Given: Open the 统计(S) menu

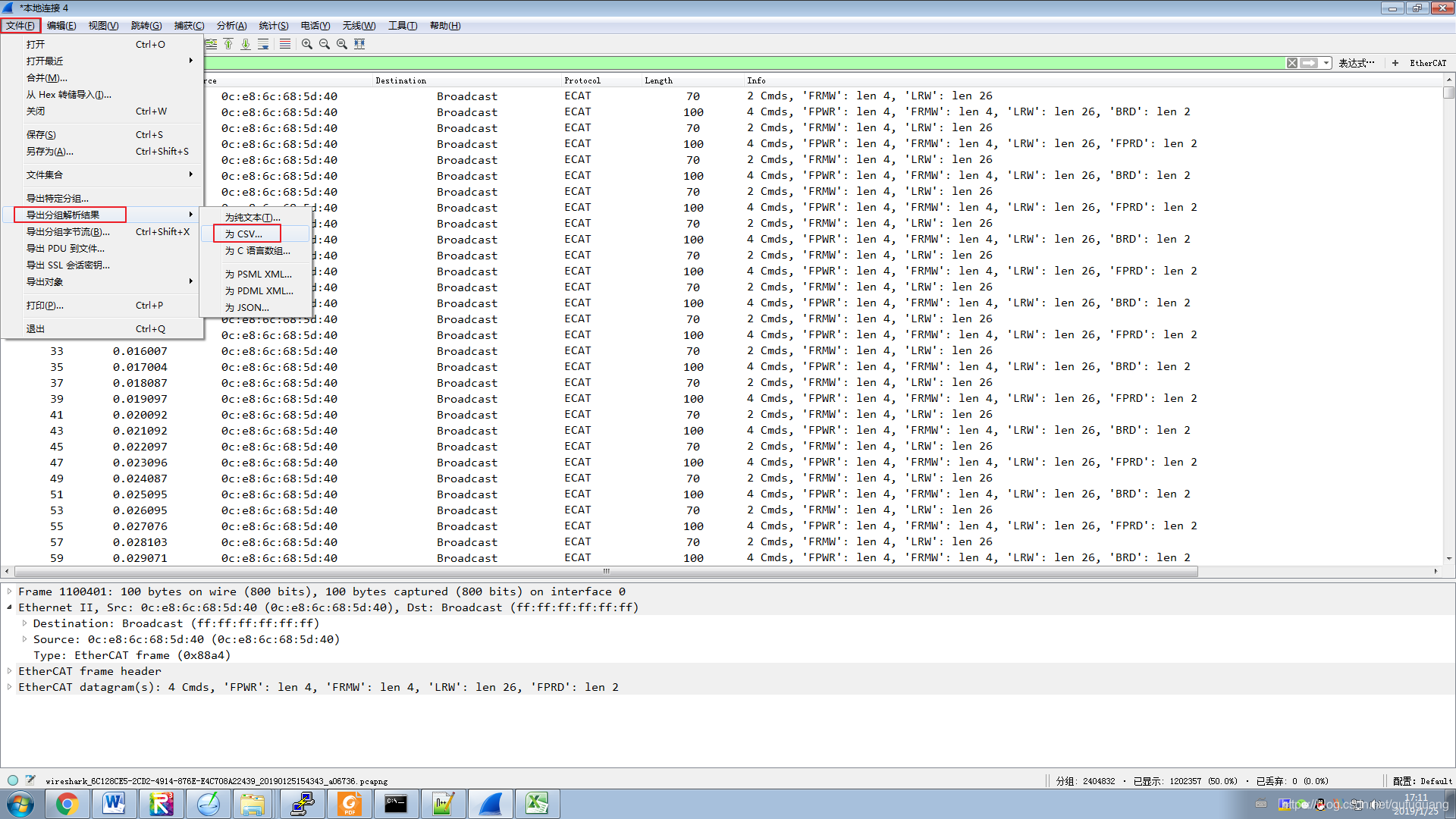Looking at the screenshot, I should (x=273, y=26).
